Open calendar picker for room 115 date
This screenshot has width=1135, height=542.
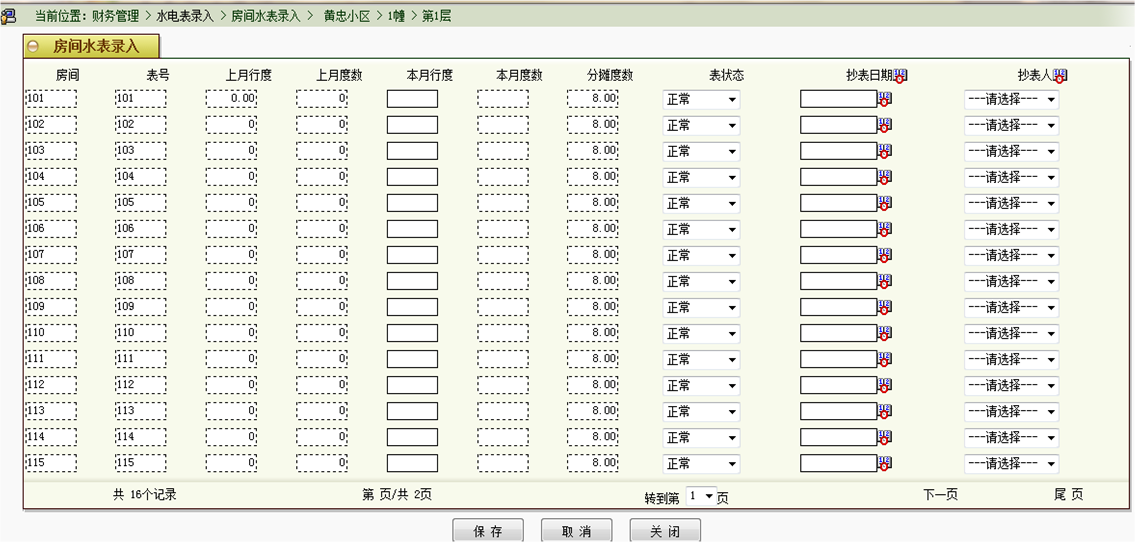click(884, 462)
